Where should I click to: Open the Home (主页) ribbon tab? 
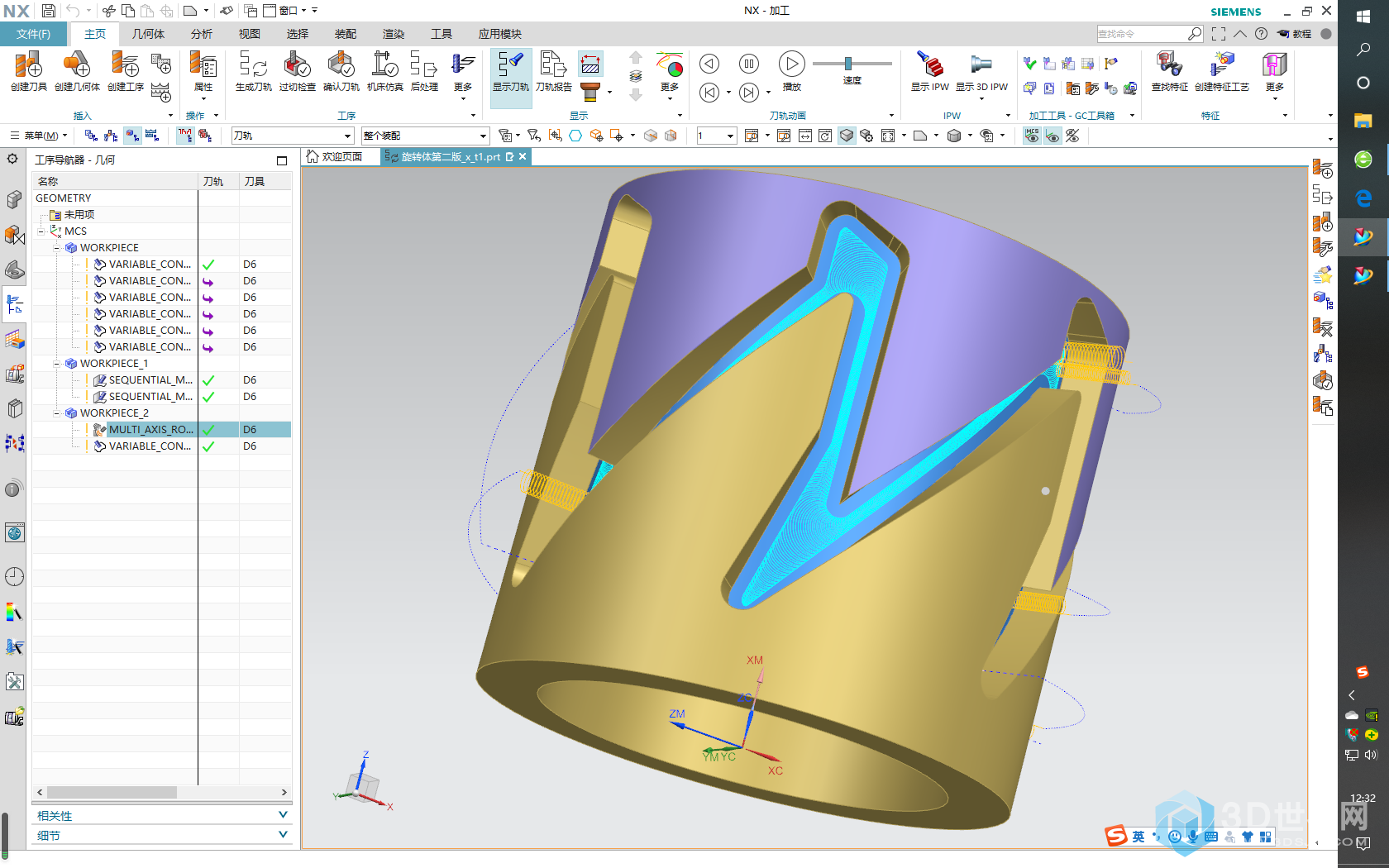95,34
